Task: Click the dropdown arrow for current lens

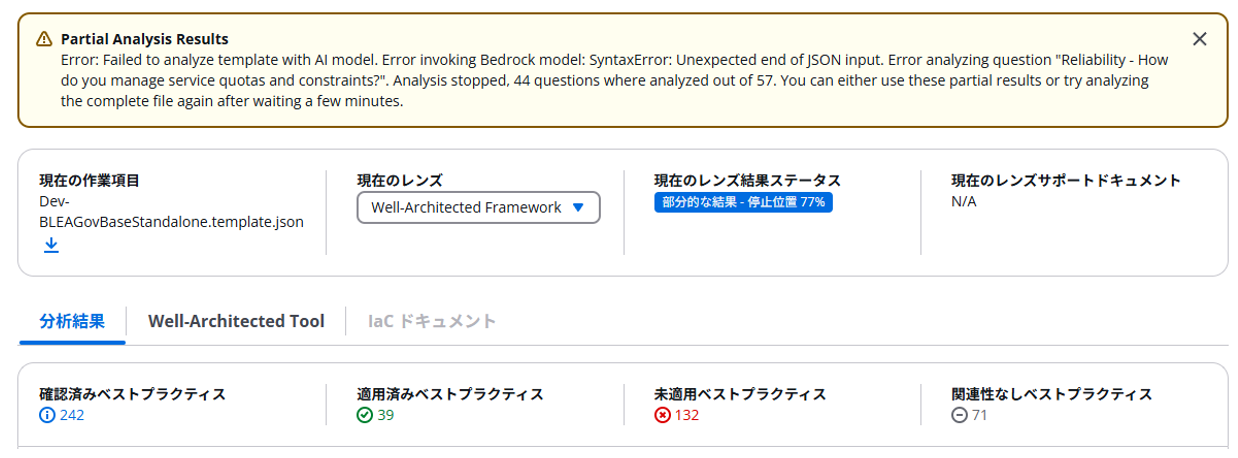Action: coord(578,207)
